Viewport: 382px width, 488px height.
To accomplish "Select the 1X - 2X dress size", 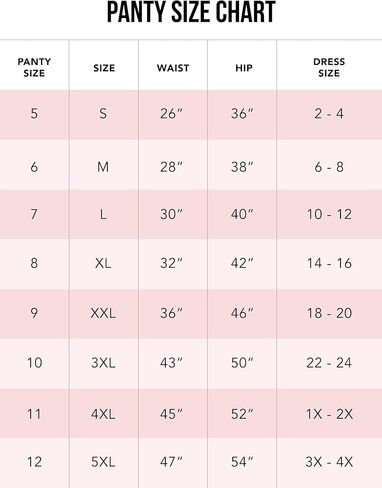I will coord(329,414).
